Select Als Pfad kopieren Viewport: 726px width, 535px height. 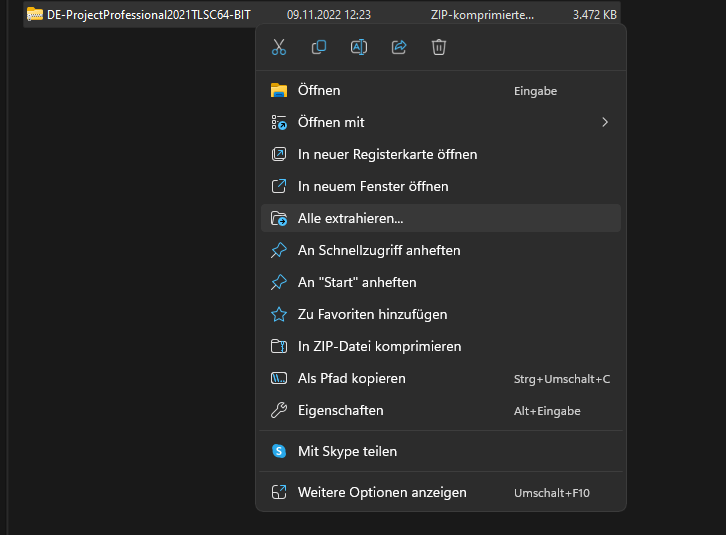tap(351, 378)
